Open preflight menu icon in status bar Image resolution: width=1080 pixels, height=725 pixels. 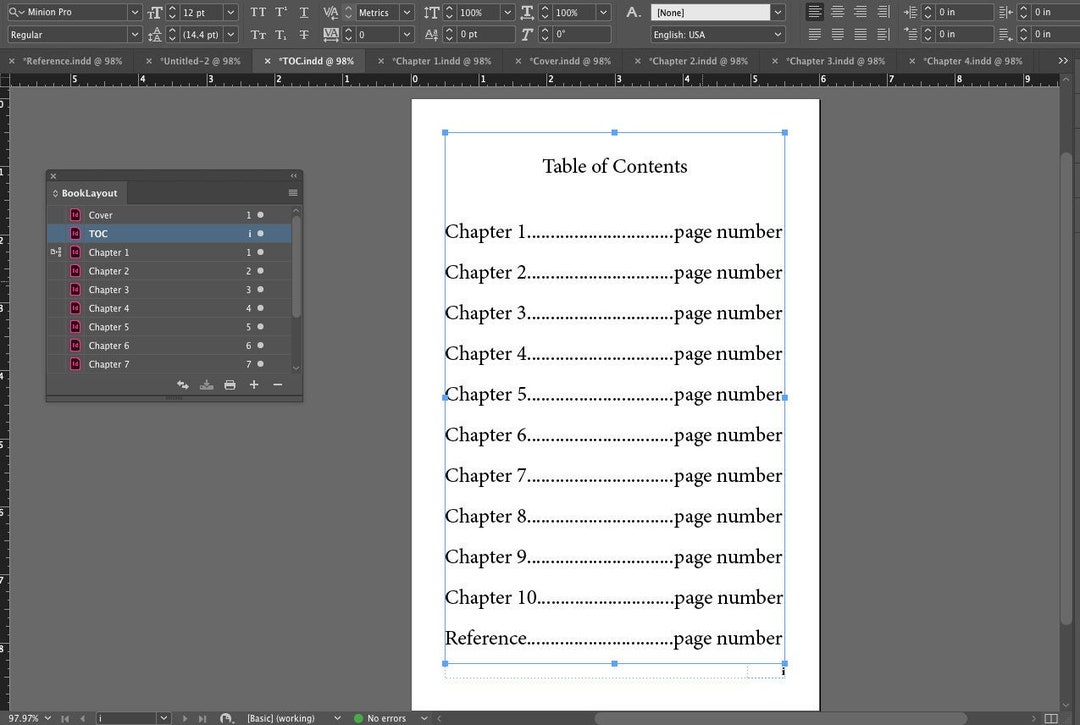click(x=424, y=718)
